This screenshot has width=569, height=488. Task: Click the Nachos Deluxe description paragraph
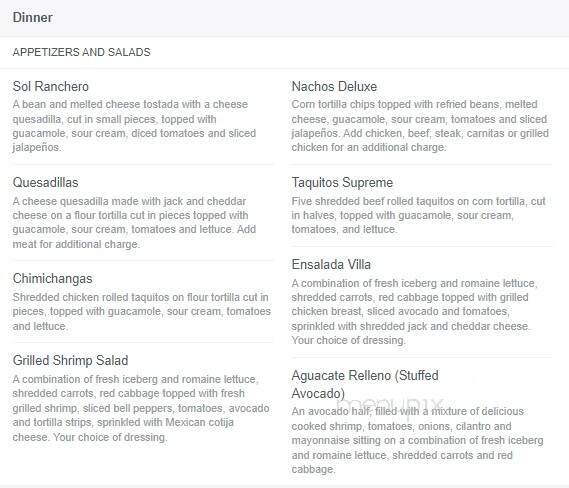(420, 126)
